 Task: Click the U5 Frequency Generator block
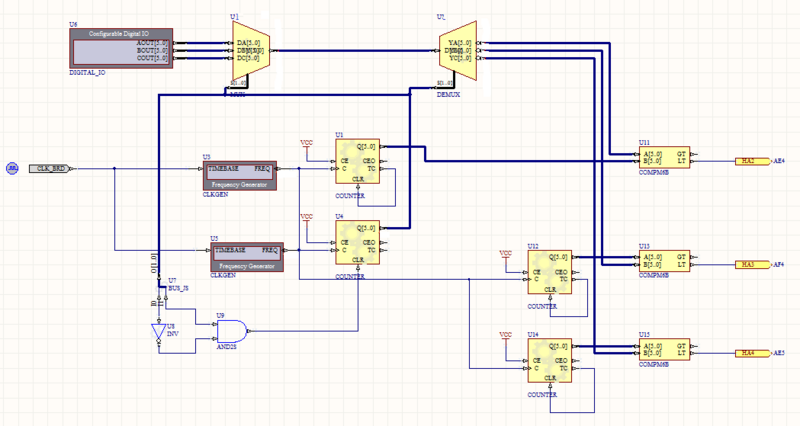click(x=245, y=255)
